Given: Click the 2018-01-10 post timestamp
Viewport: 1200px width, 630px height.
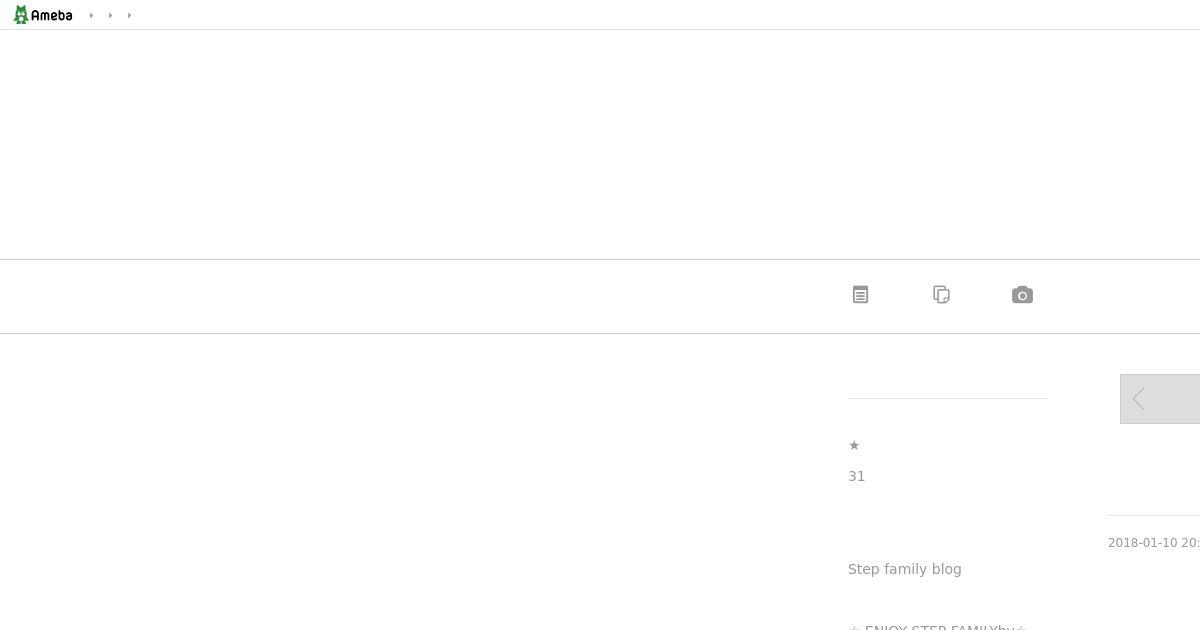Looking at the screenshot, I should coord(1154,543).
